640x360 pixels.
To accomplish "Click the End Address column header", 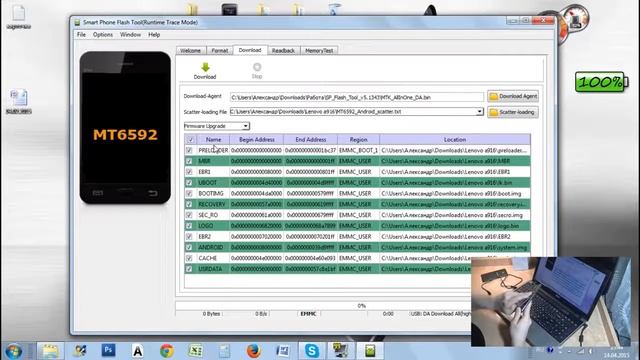I will [x=311, y=140].
